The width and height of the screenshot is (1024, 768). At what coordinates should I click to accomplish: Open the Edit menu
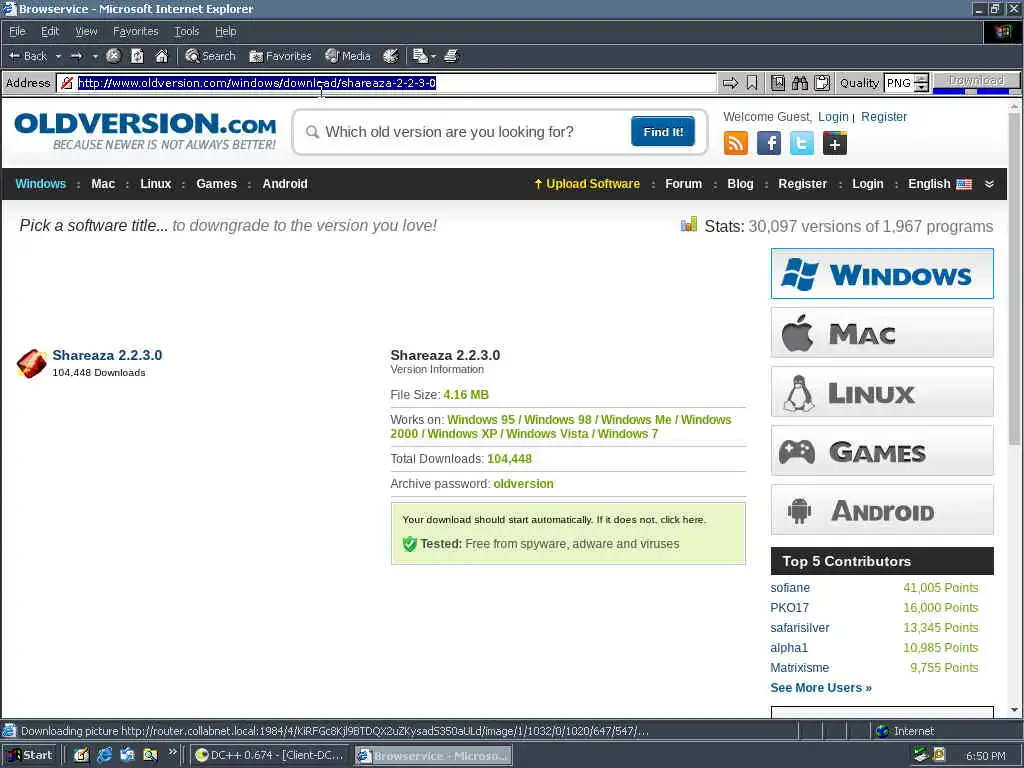[x=50, y=31]
